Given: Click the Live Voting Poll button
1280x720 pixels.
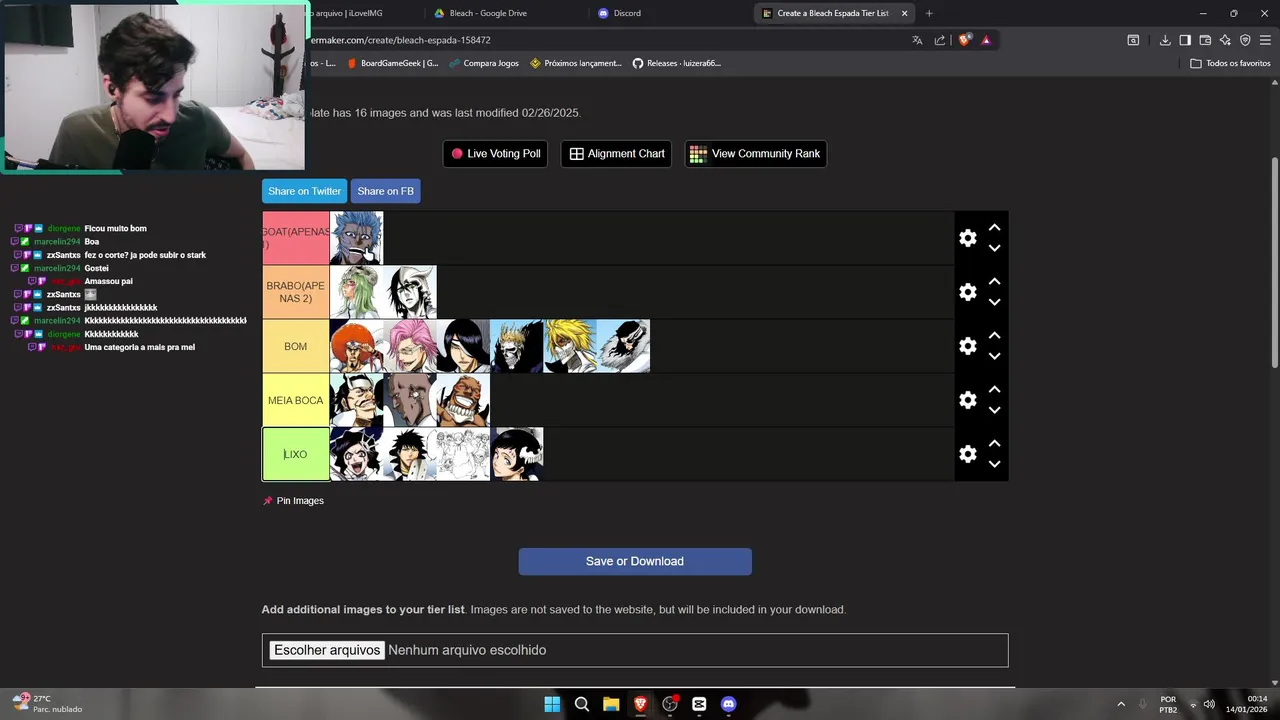Looking at the screenshot, I should 495,154.
